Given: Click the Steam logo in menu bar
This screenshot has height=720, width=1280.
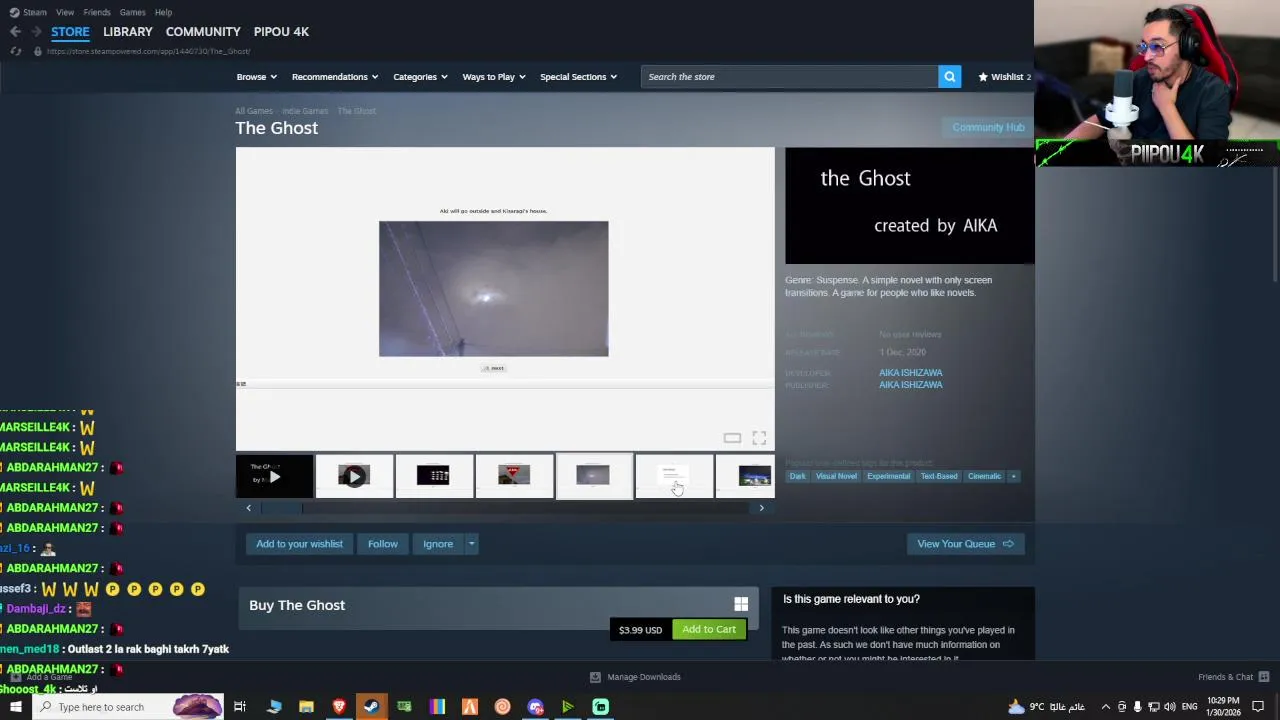Looking at the screenshot, I should pos(14,12).
